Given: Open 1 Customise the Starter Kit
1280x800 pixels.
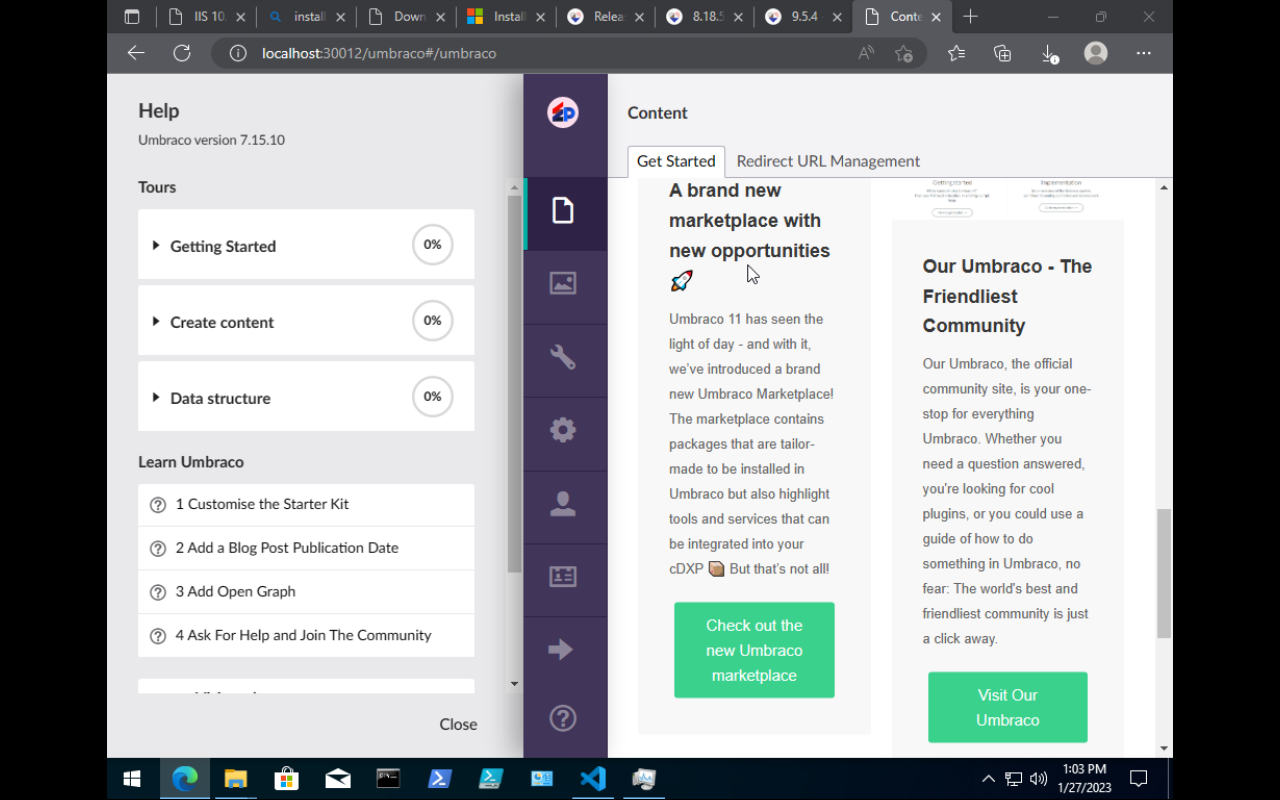Looking at the screenshot, I should (x=306, y=504).
